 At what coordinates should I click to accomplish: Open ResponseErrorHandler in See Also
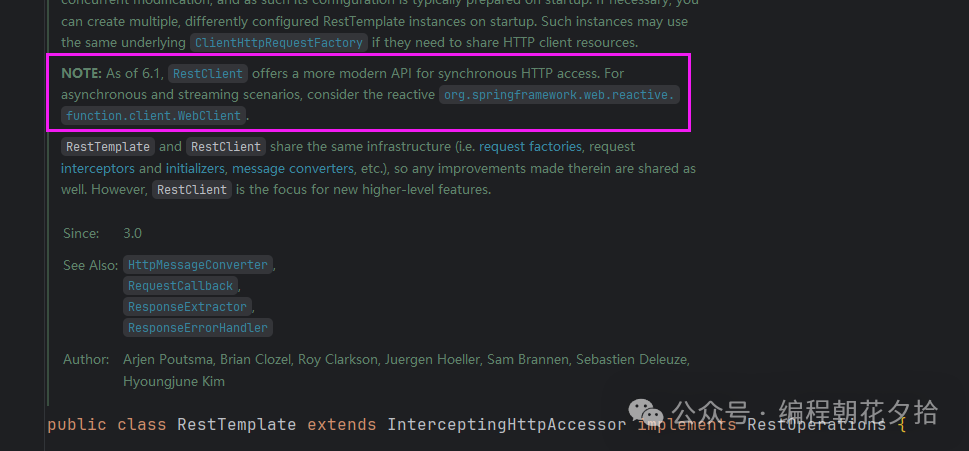click(198, 327)
